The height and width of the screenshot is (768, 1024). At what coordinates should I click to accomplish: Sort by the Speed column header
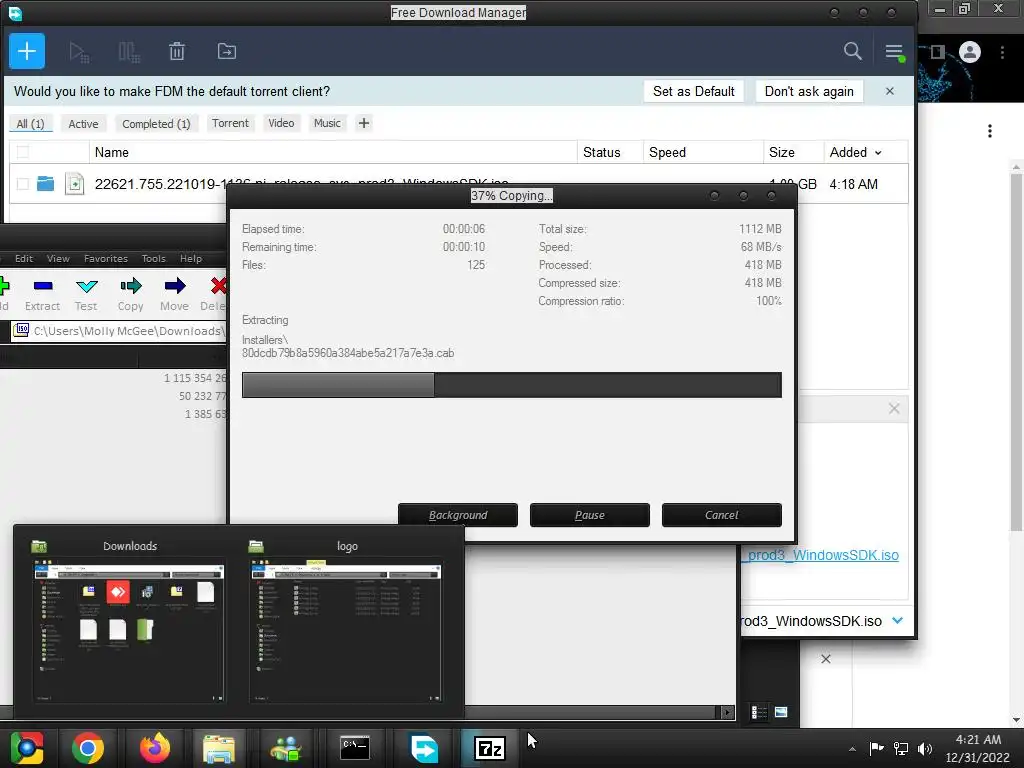pyautogui.click(x=703, y=152)
